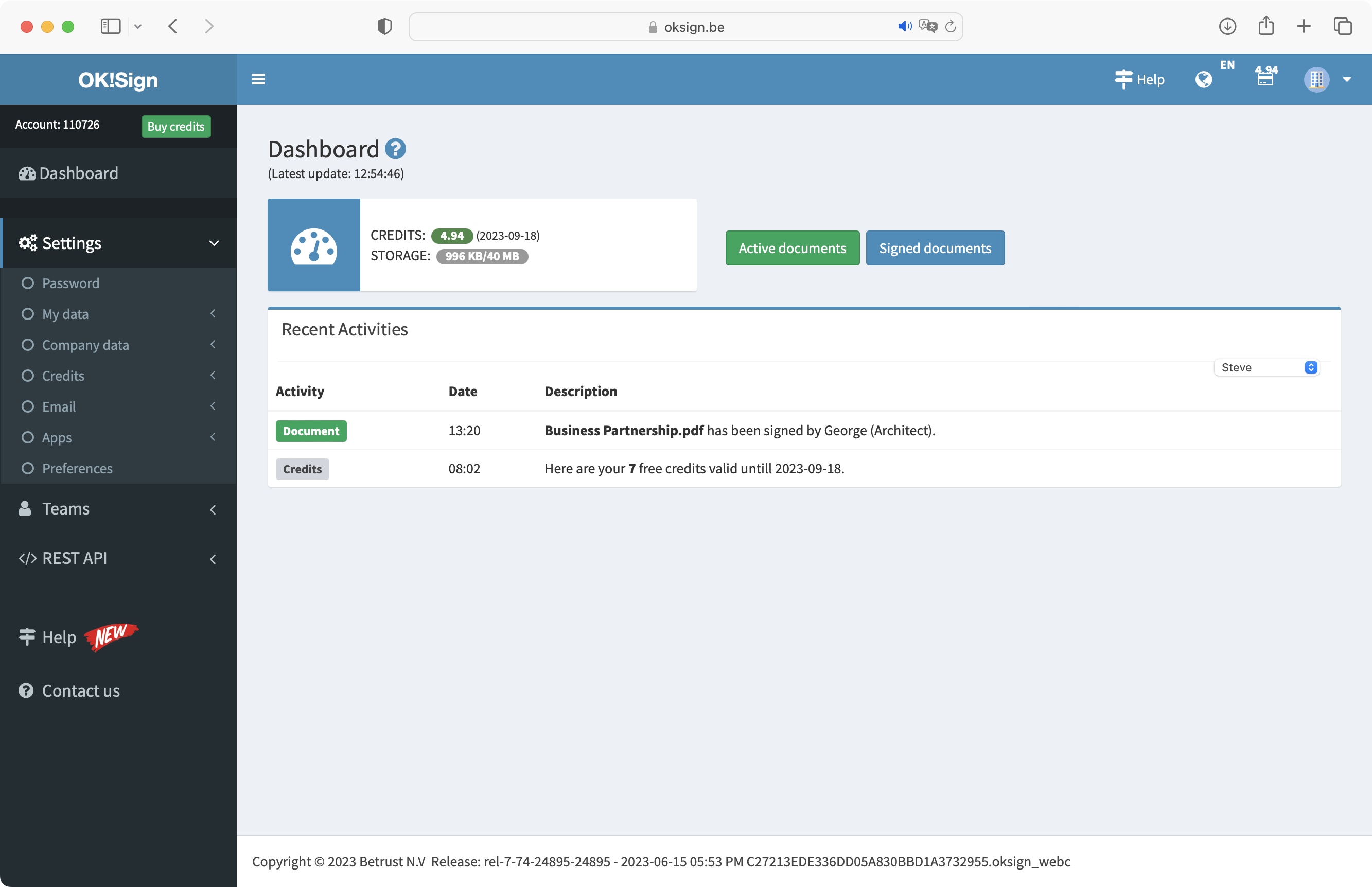The width and height of the screenshot is (1372, 887).
Task: Open Active documents
Action: [792, 248]
